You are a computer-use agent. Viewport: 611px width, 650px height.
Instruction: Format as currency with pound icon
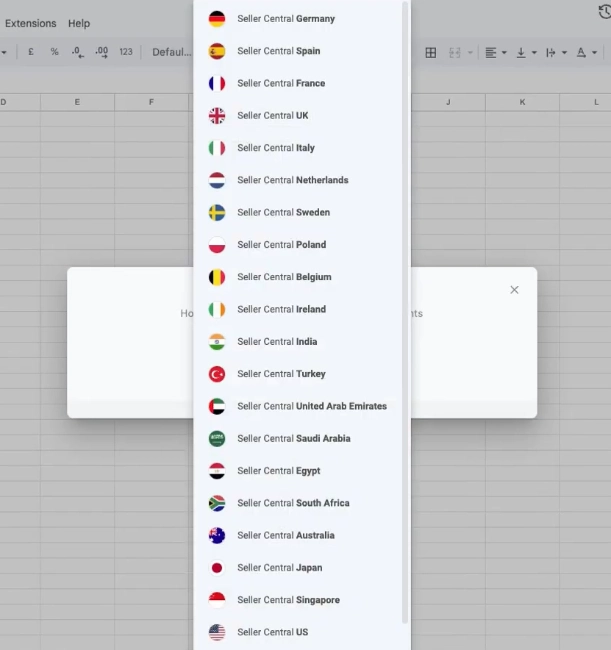pyautogui.click(x=31, y=52)
